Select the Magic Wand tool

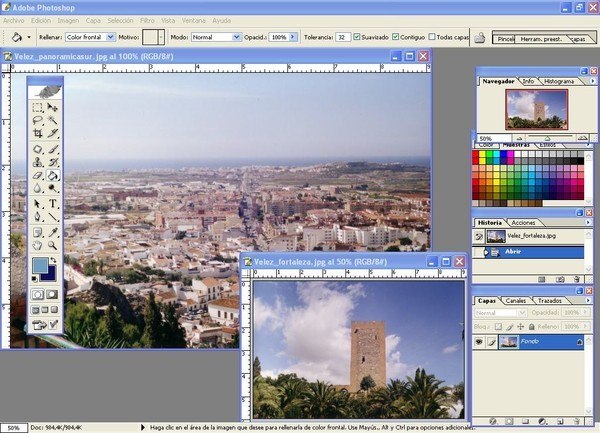[x=53, y=119]
